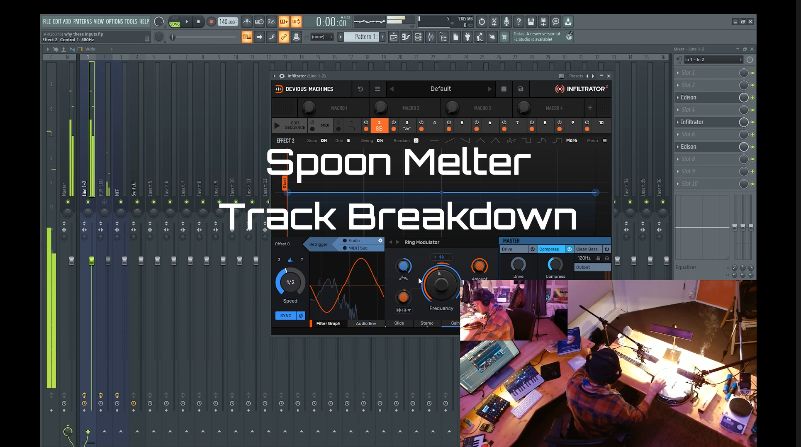Click the stamp tool icon in toolbar
Image resolution: width=801 pixels, height=447 pixels.
click(x=296, y=37)
